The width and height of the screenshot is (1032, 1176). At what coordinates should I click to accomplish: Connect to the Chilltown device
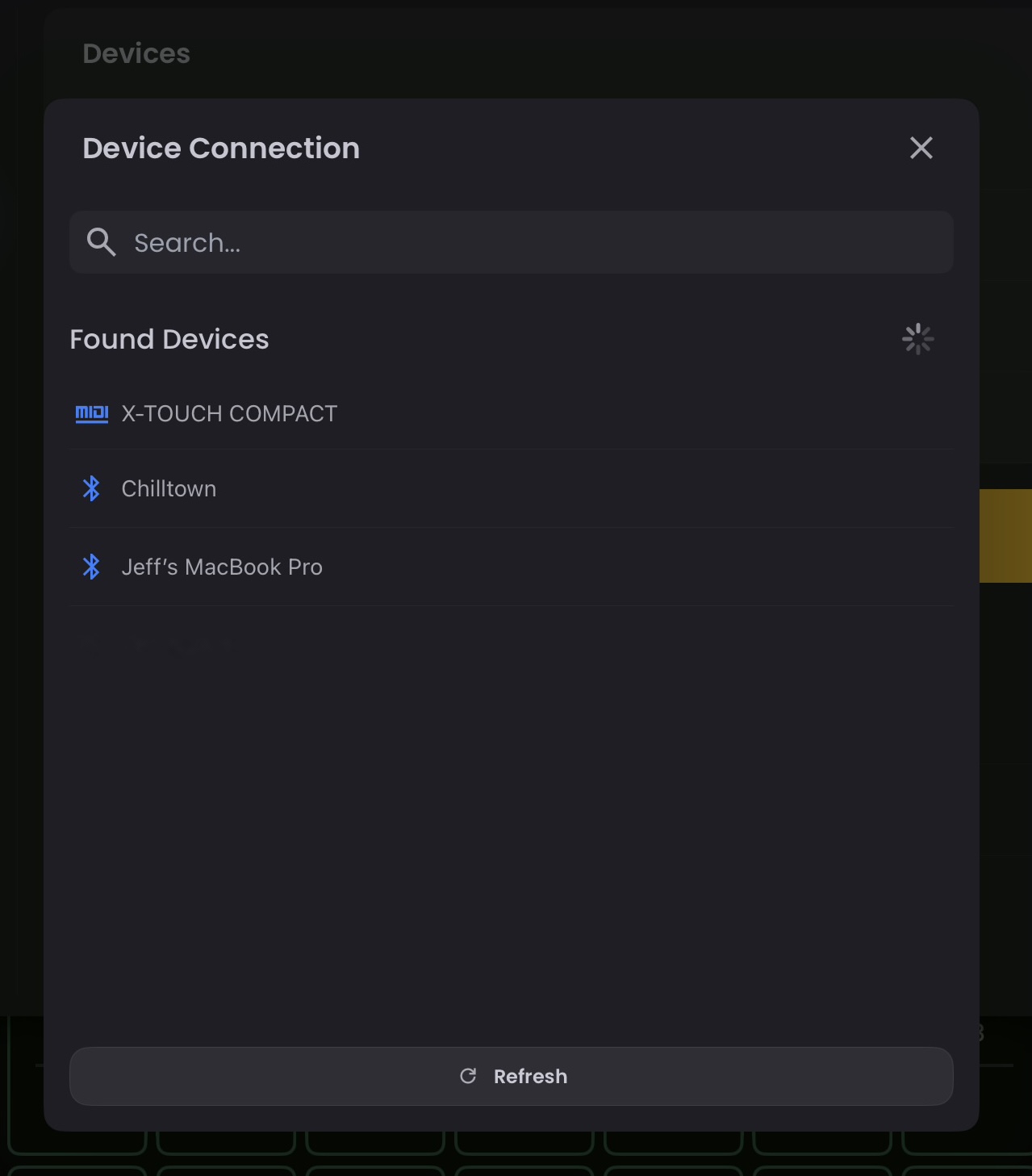169,488
